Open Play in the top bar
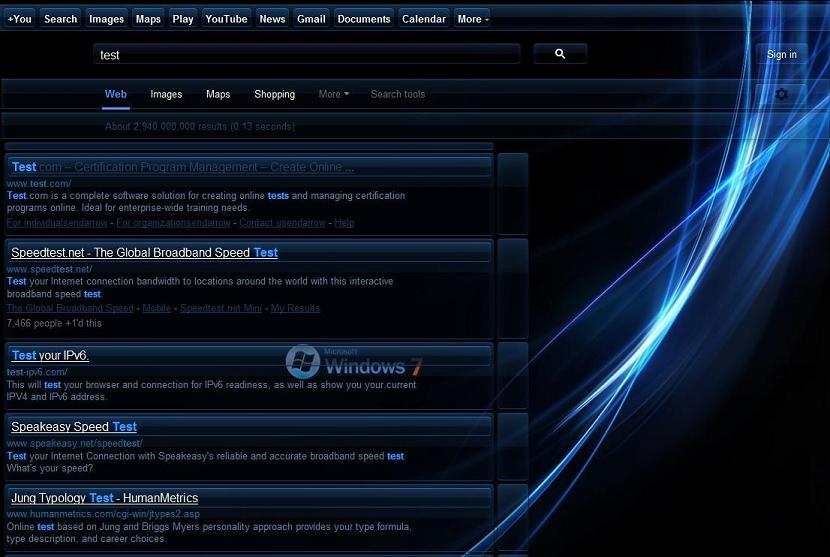Viewport: 830px width, 557px height. (x=183, y=19)
